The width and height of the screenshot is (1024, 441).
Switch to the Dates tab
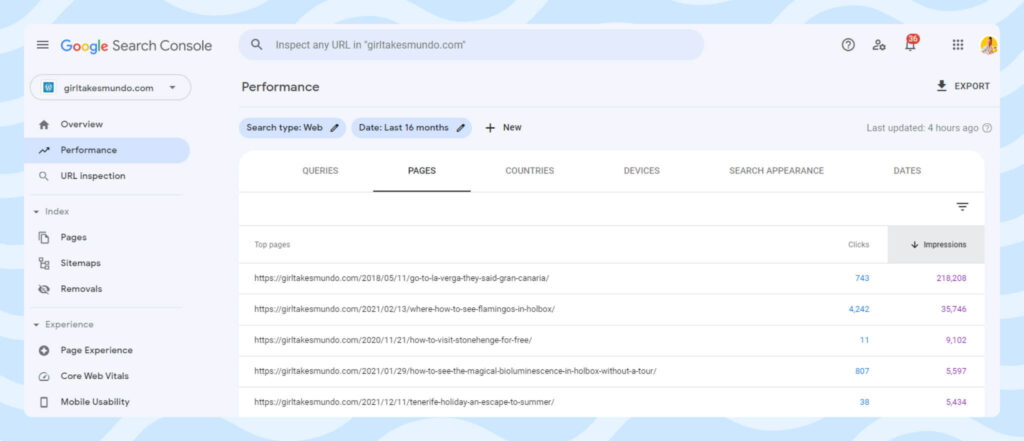click(x=907, y=171)
